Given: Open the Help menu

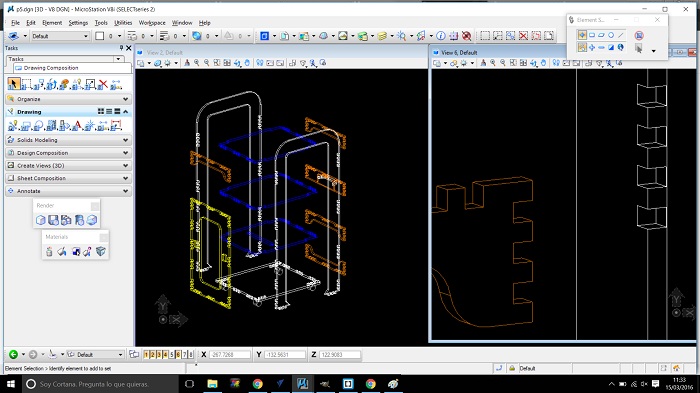Looking at the screenshot, I should pyautogui.click(x=204, y=22).
